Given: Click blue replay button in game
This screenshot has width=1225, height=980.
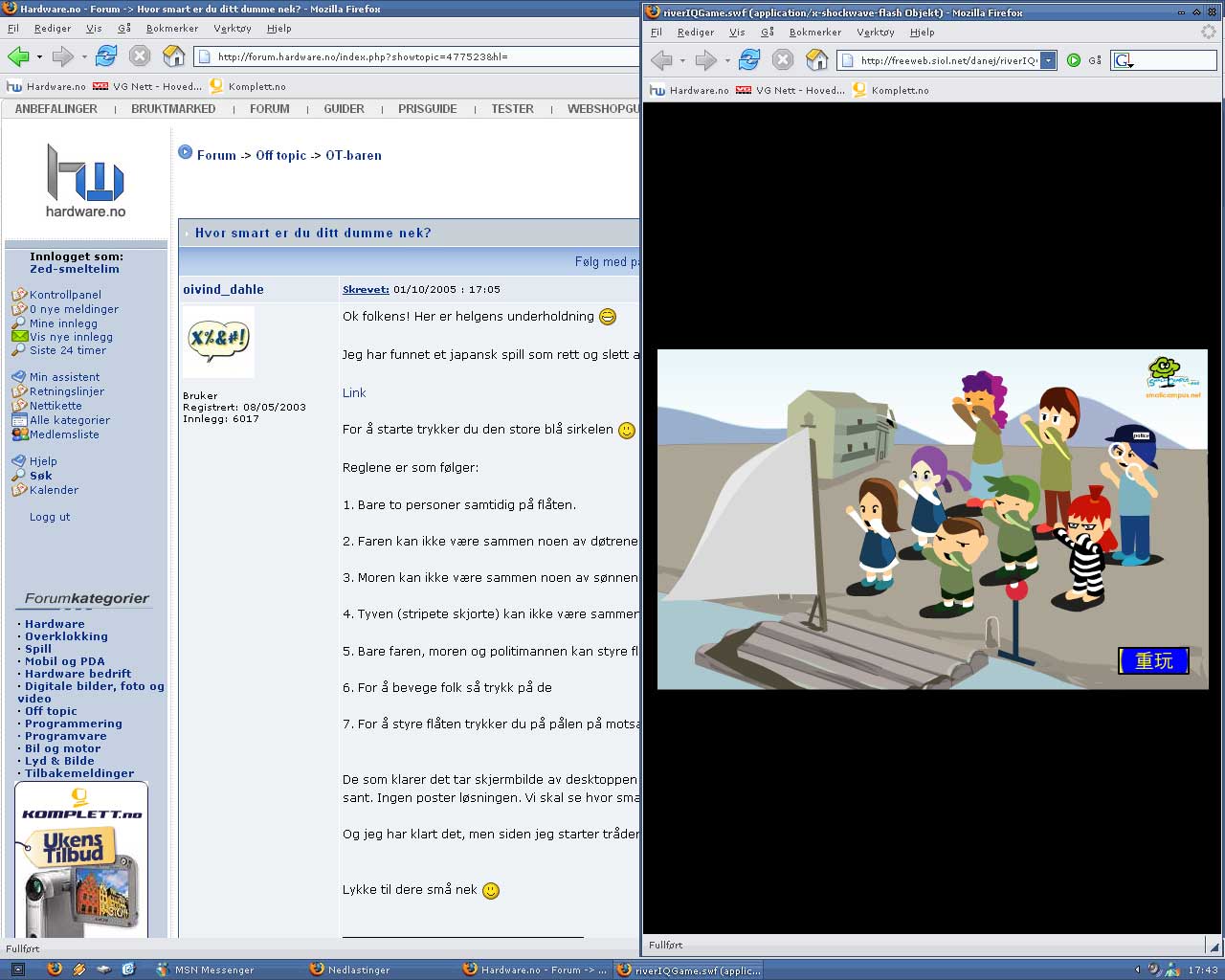Looking at the screenshot, I should point(1153,660).
